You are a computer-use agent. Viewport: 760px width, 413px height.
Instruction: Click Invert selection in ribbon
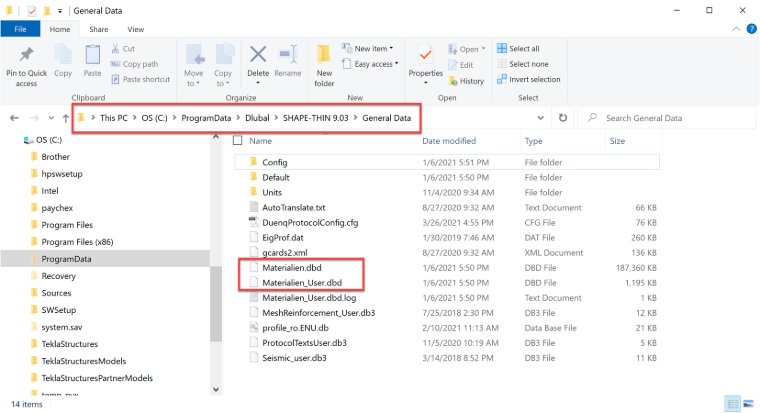529,79
